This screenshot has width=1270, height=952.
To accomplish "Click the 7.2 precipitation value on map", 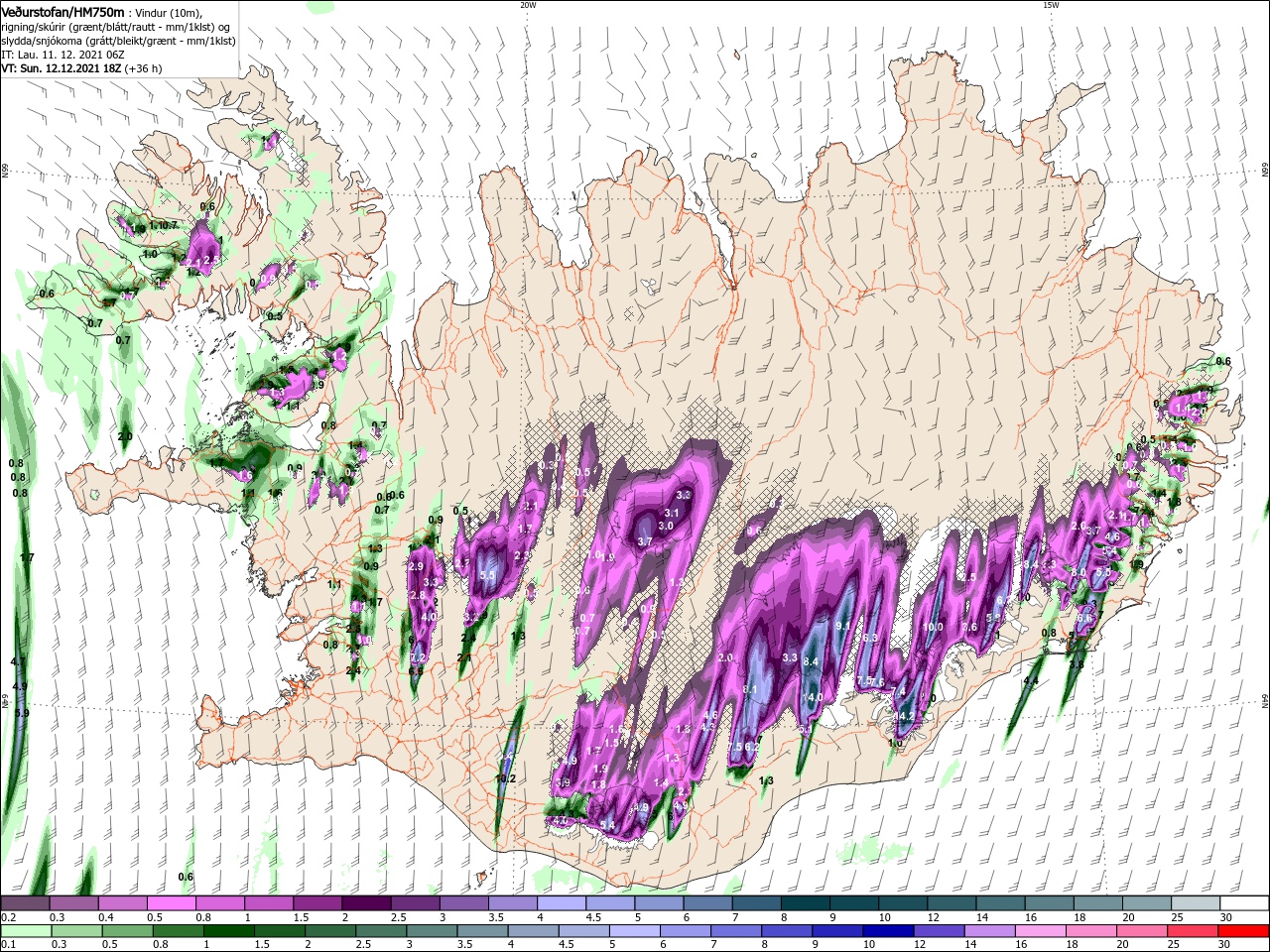I will click(417, 657).
